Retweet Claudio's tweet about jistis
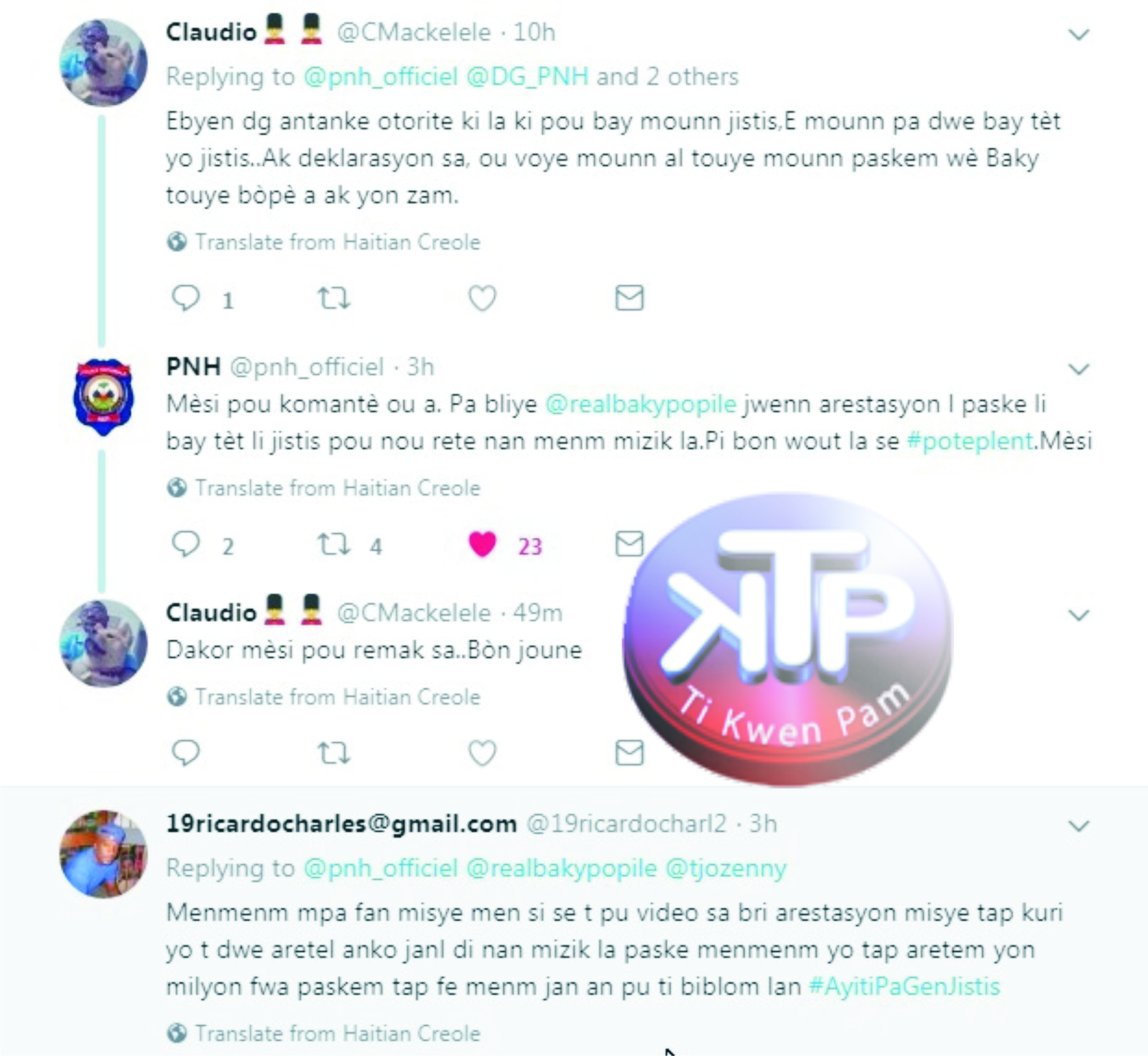 334,298
